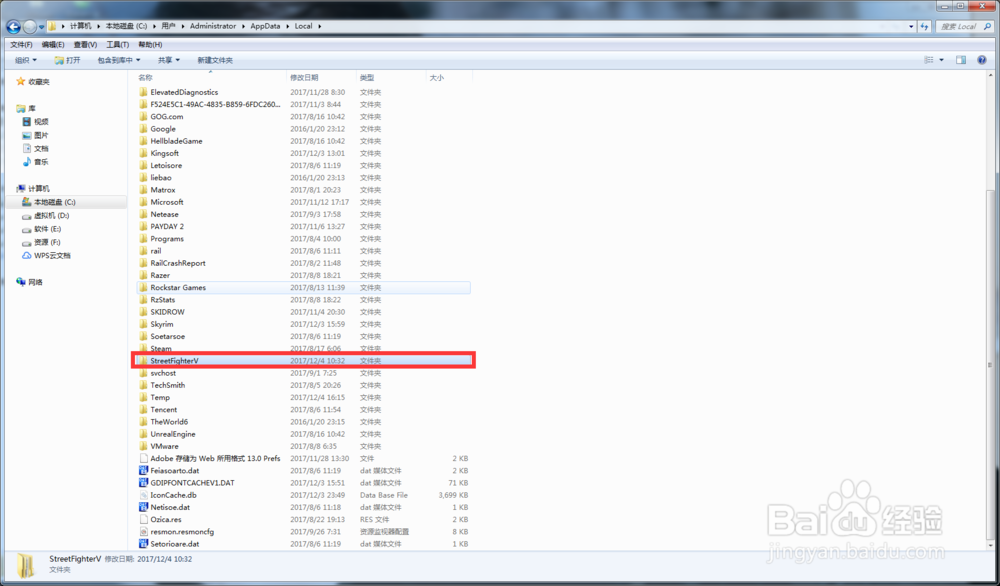Expand the 组织 toolbar dropdown

coord(26,60)
